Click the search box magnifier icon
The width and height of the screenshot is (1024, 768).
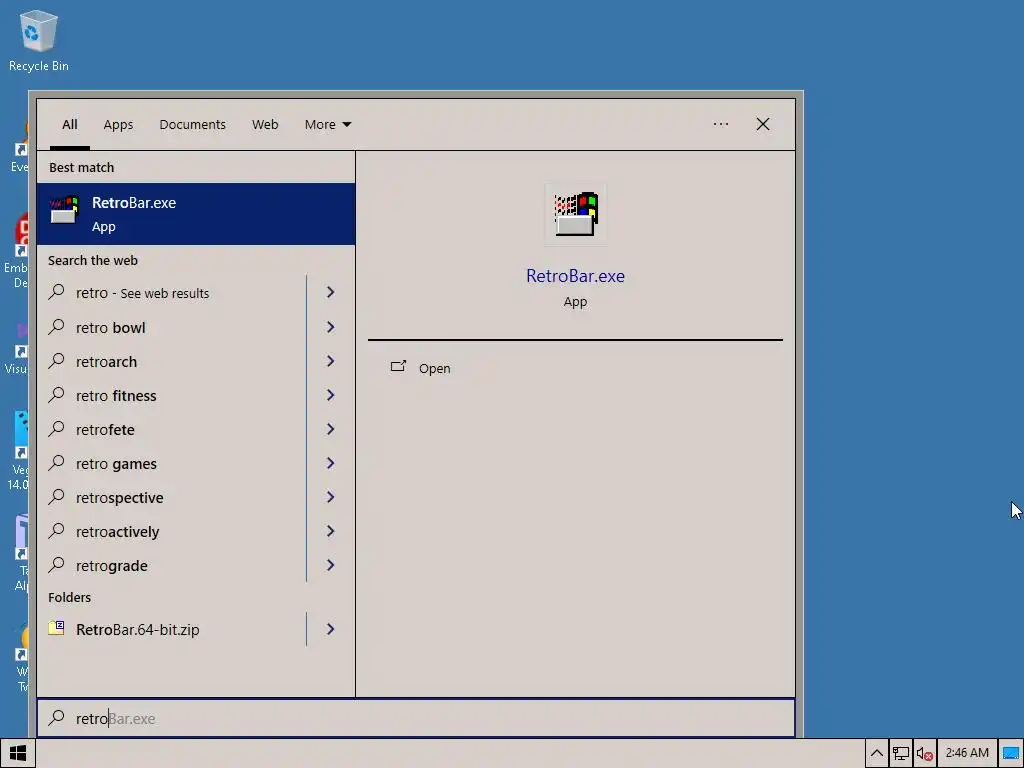57,717
